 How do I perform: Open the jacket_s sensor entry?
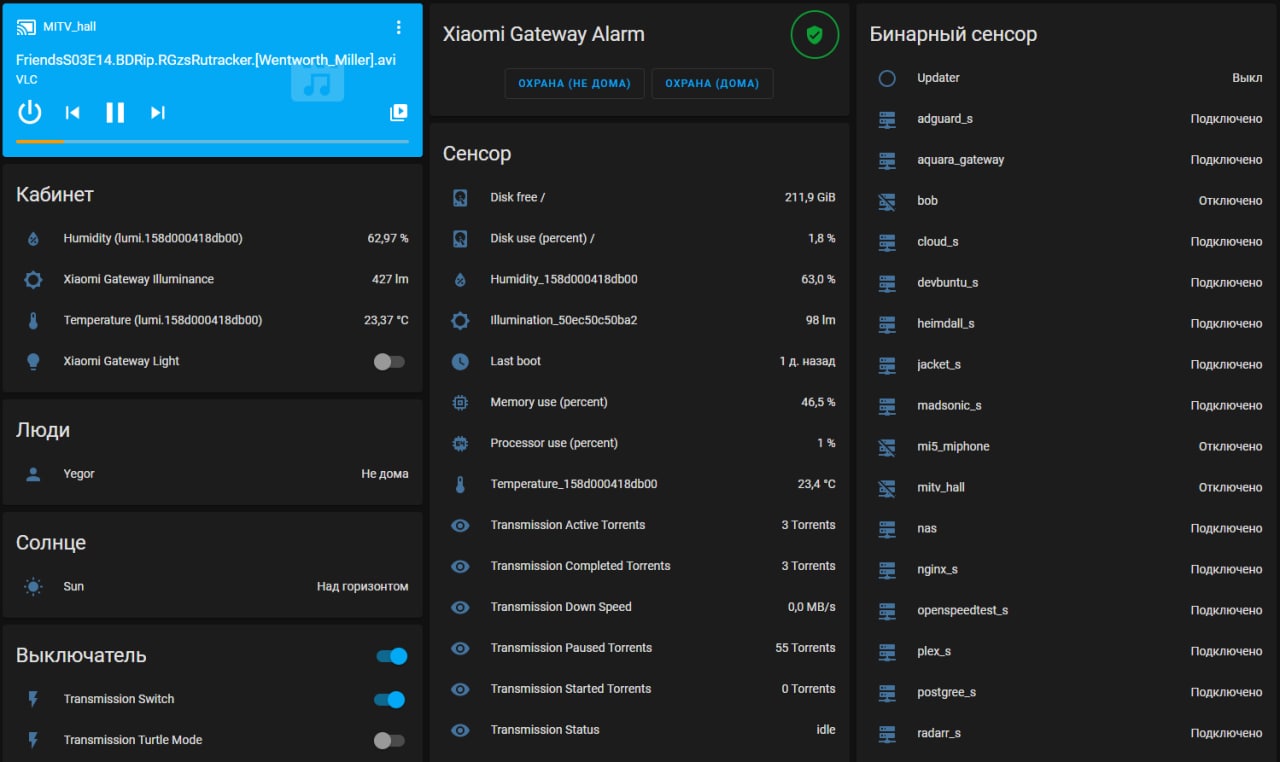pyautogui.click(x=1066, y=365)
